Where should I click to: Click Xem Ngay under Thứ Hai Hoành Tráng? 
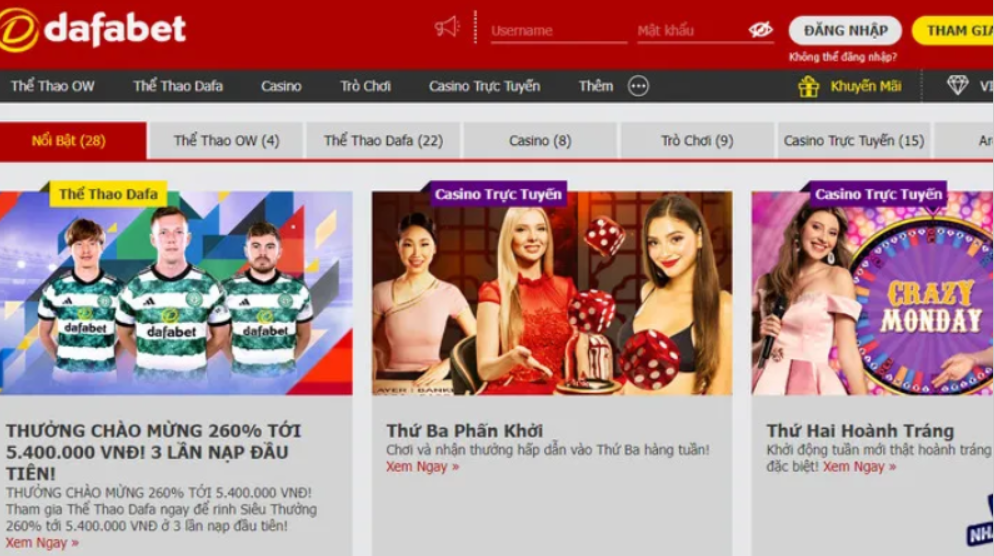click(860, 467)
